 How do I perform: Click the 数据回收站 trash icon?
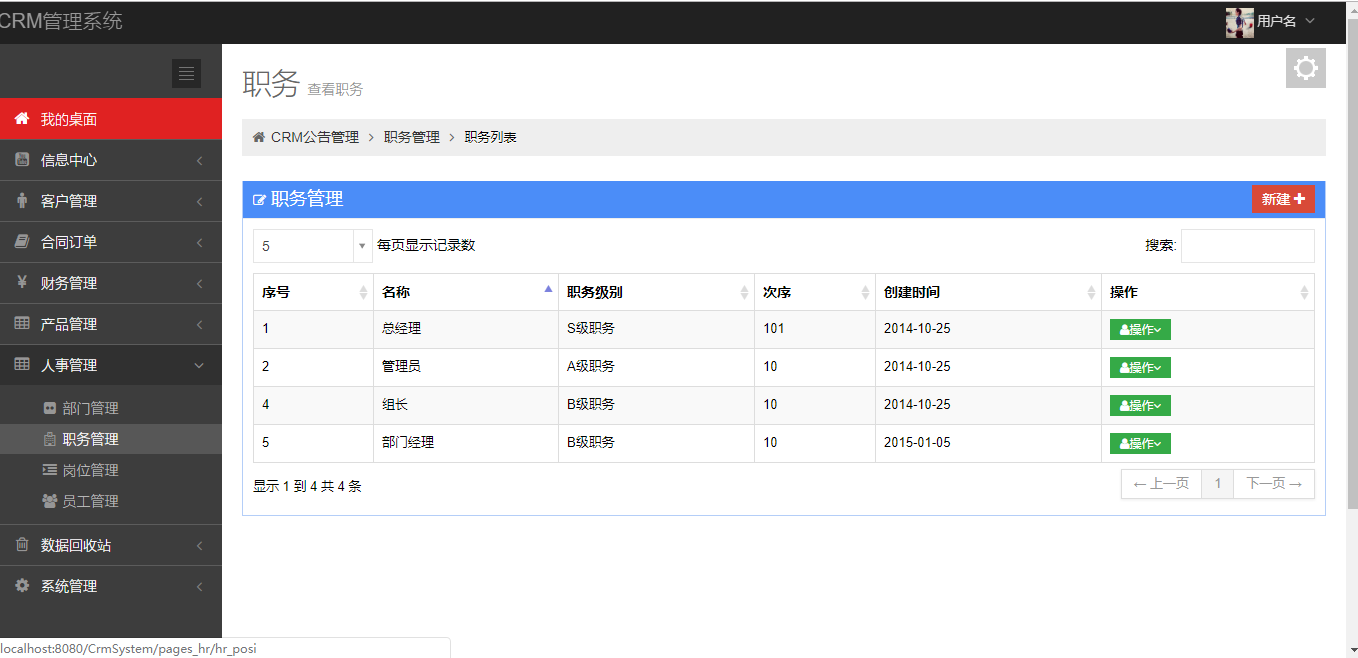[22, 545]
